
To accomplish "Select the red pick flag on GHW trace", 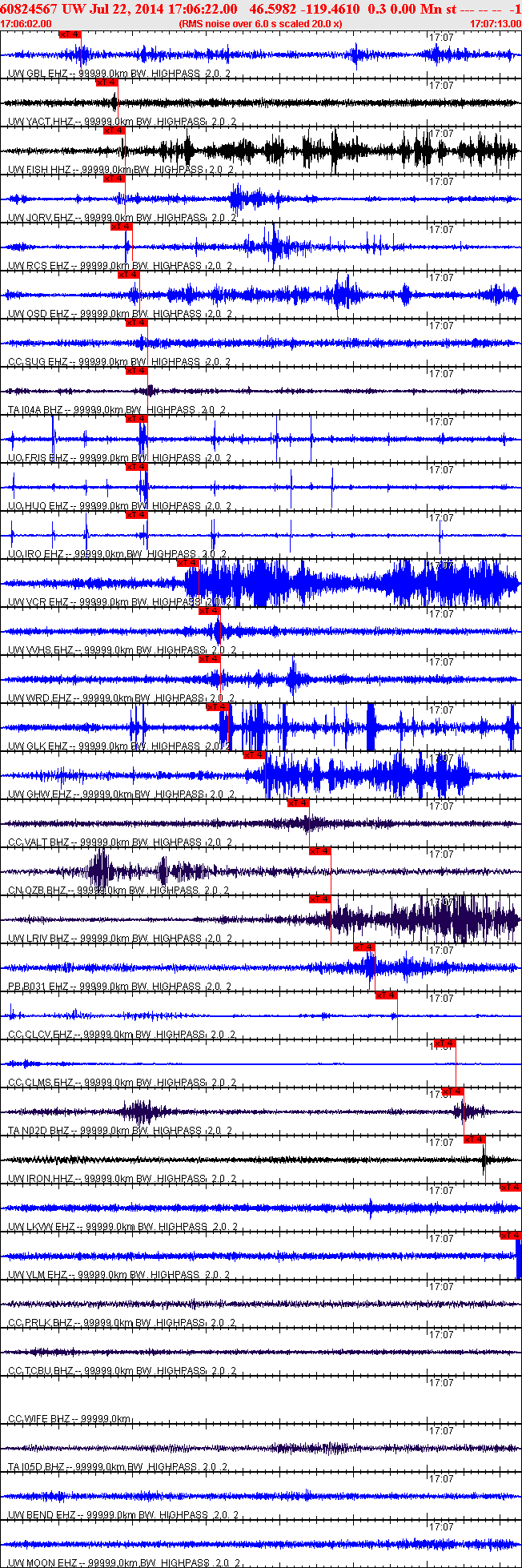I will pyautogui.click(x=254, y=755).
